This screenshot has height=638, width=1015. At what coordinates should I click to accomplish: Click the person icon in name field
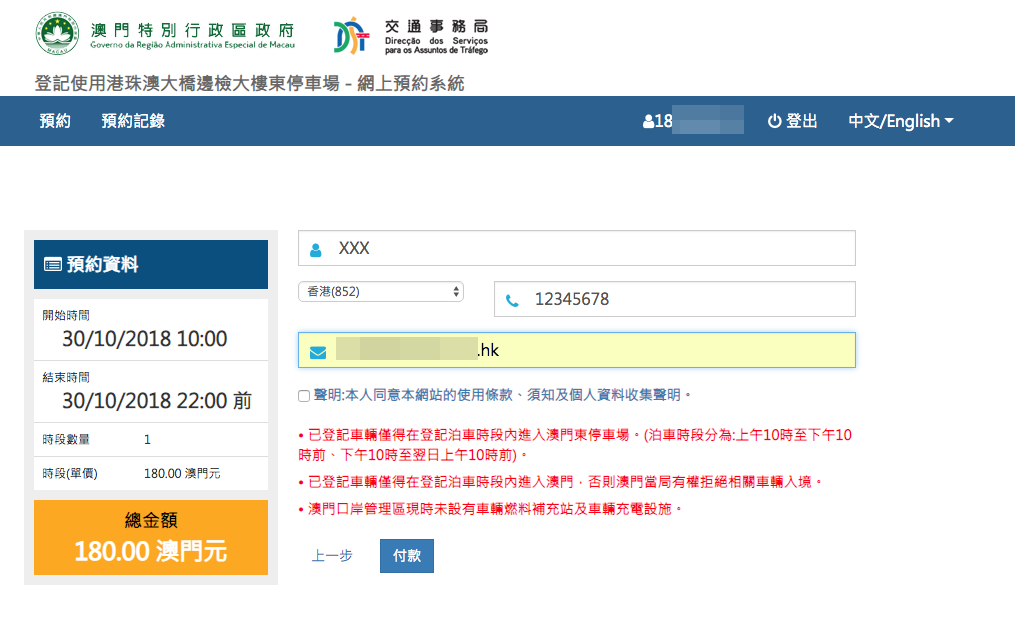pos(316,249)
